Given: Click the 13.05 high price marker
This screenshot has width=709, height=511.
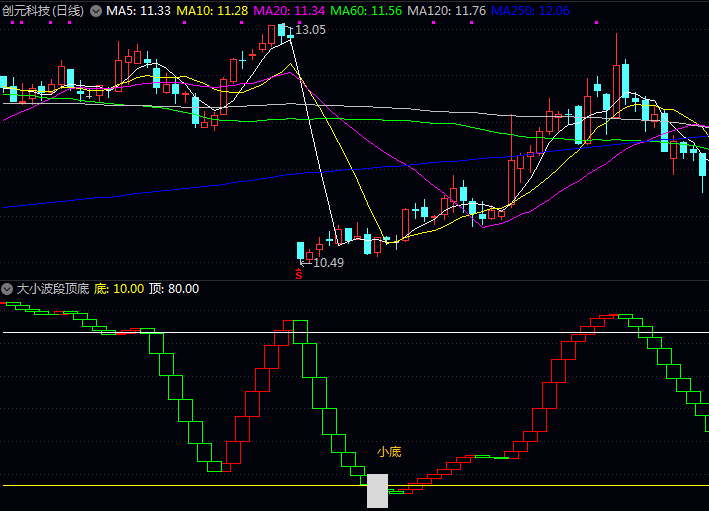Looking at the screenshot, I should coord(310,30).
